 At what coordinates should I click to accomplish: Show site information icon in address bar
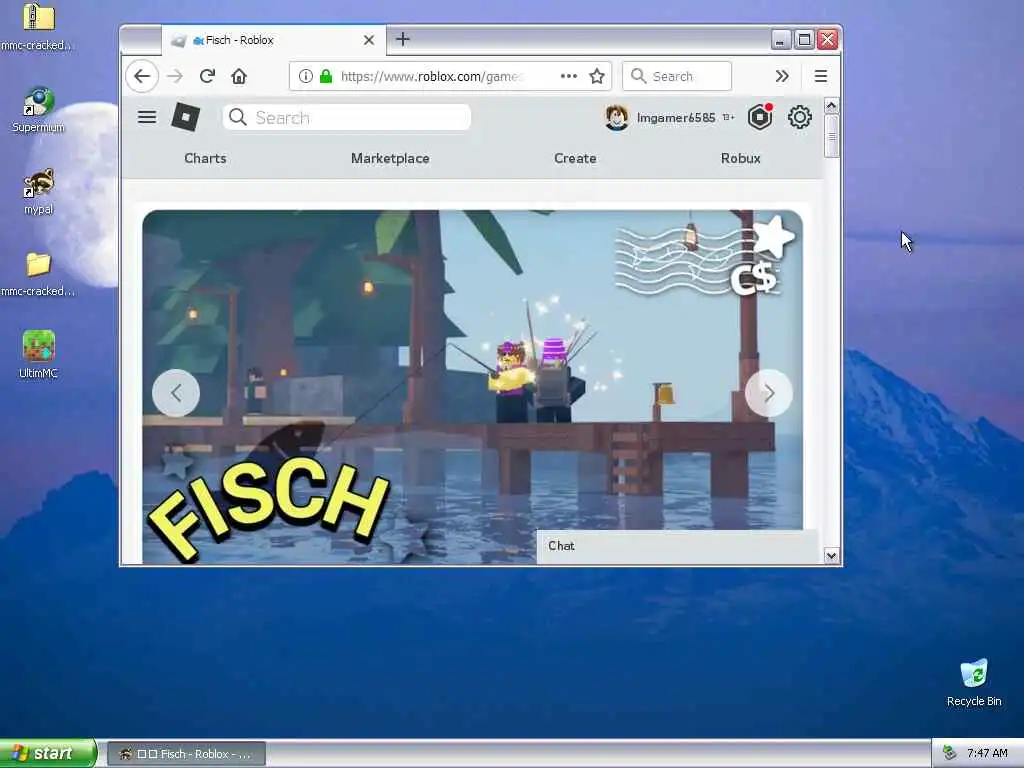[x=305, y=76]
